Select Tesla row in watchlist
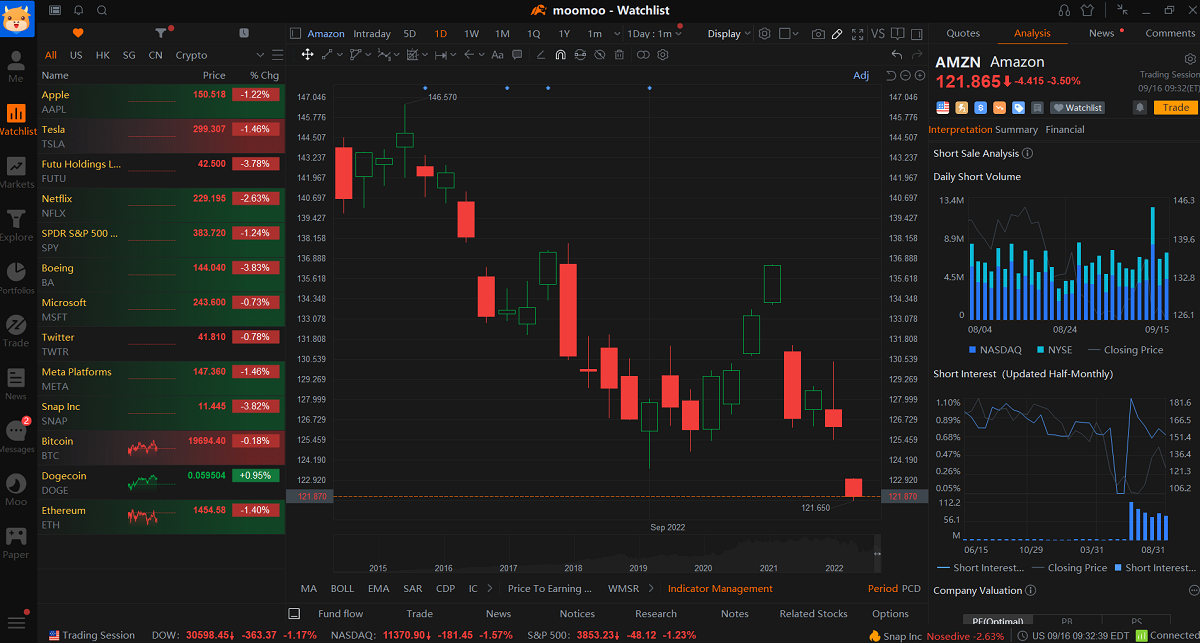This screenshot has width=1200, height=643. 161,136
